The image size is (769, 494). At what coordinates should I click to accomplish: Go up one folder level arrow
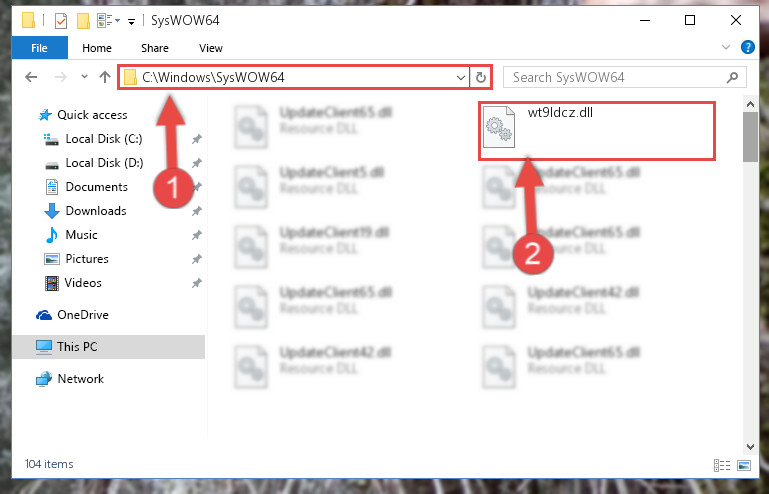coord(104,77)
